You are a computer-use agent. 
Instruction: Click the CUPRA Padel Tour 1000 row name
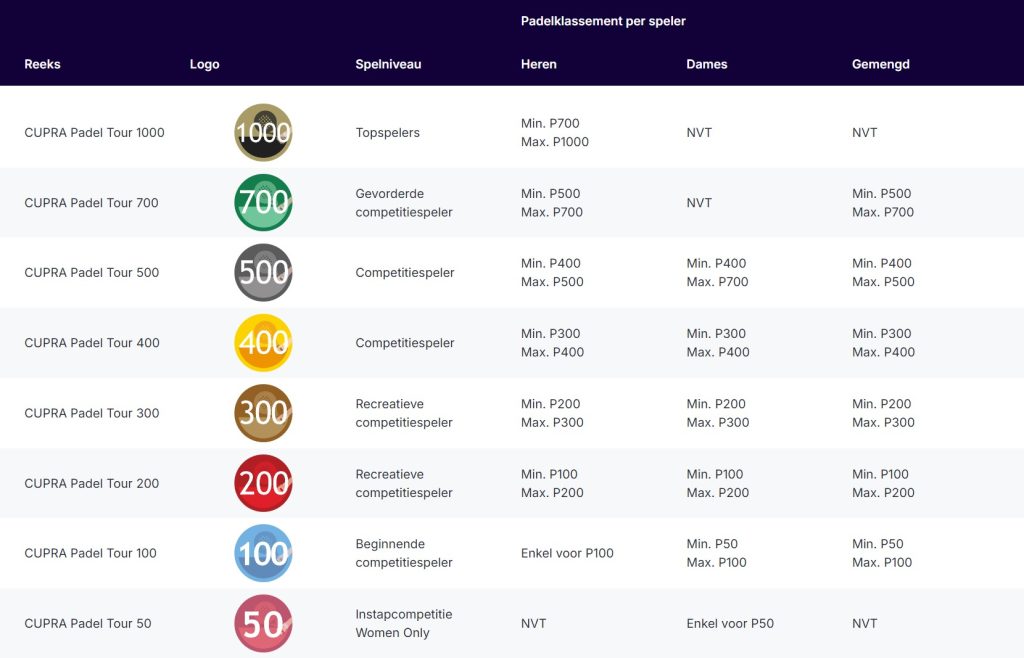(x=94, y=133)
